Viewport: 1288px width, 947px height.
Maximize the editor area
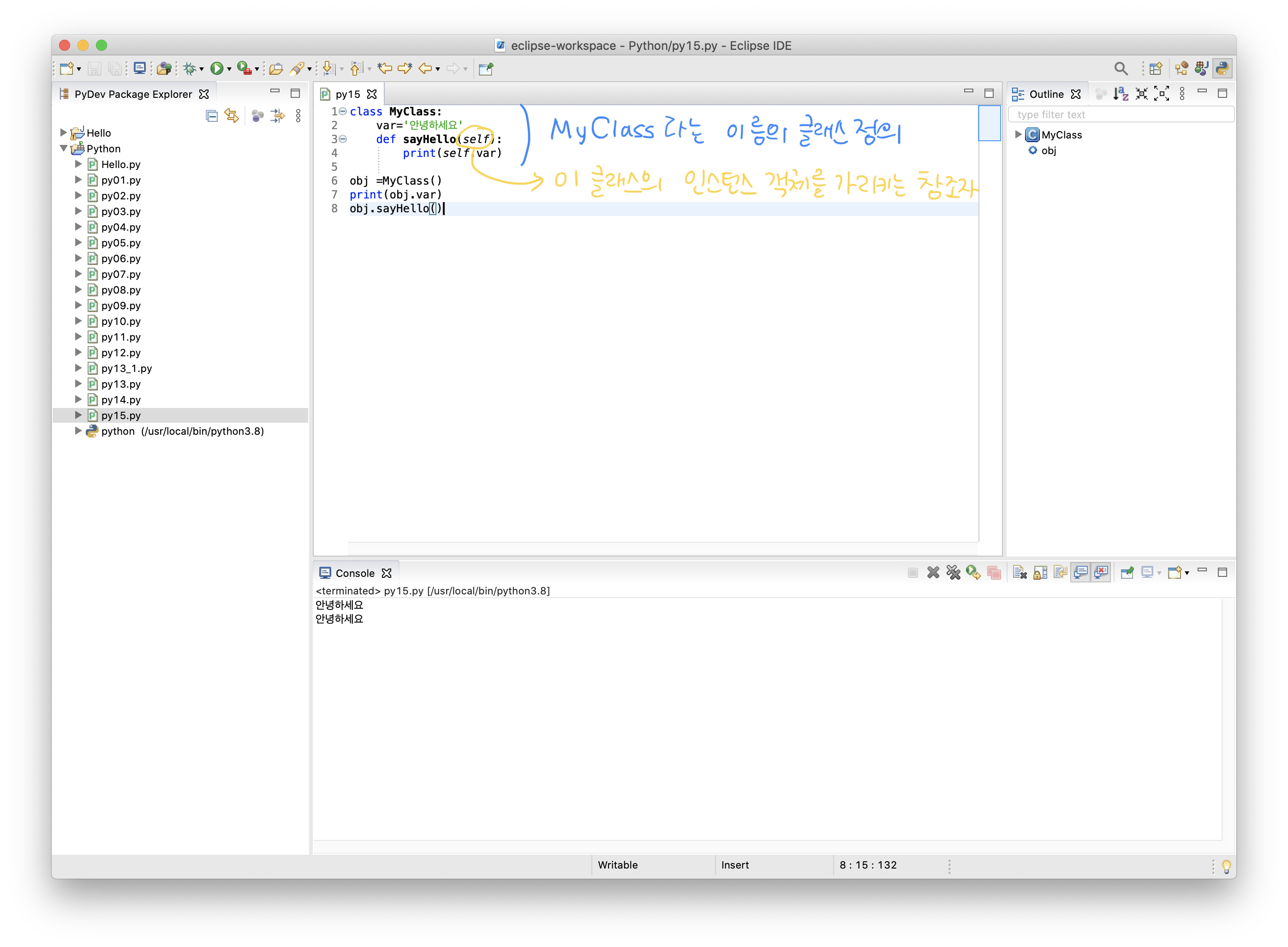(x=989, y=93)
